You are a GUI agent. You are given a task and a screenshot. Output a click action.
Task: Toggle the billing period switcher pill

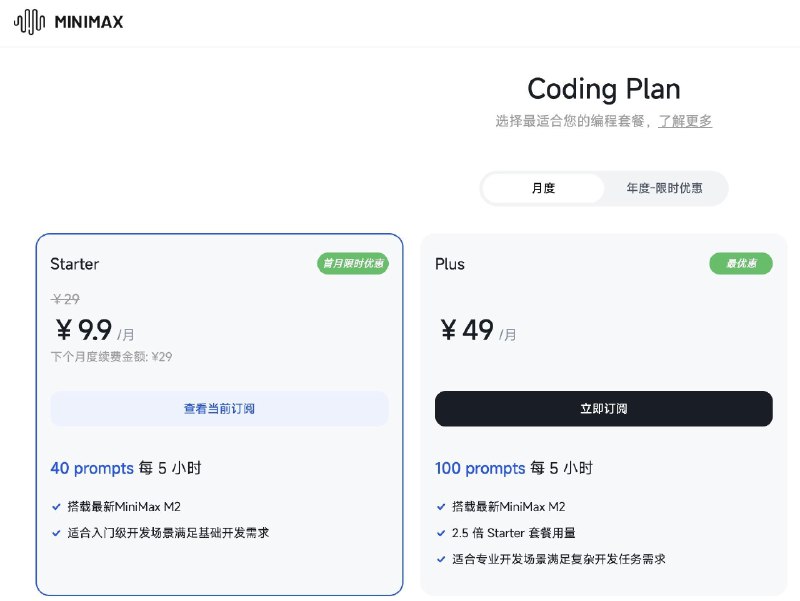coord(604,188)
